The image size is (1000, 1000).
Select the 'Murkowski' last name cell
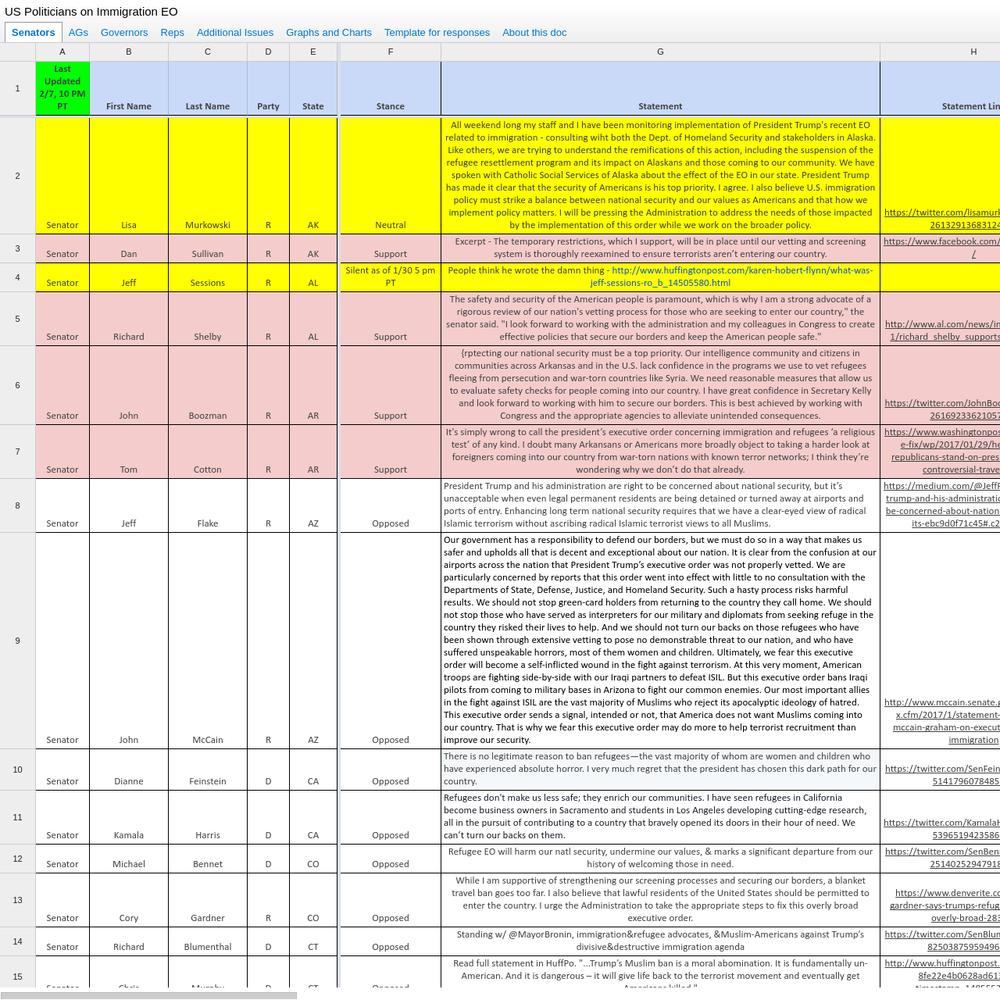pyautogui.click(x=208, y=175)
